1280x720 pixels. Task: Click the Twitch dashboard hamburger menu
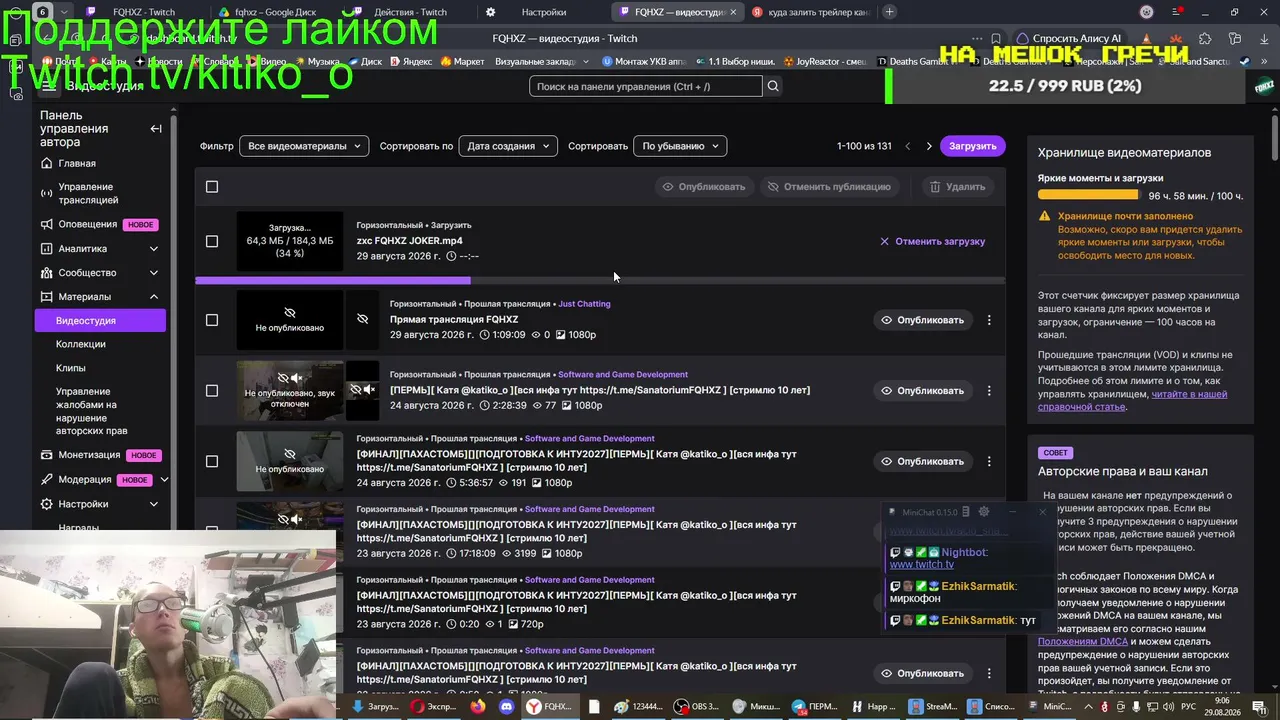click(x=49, y=86)
